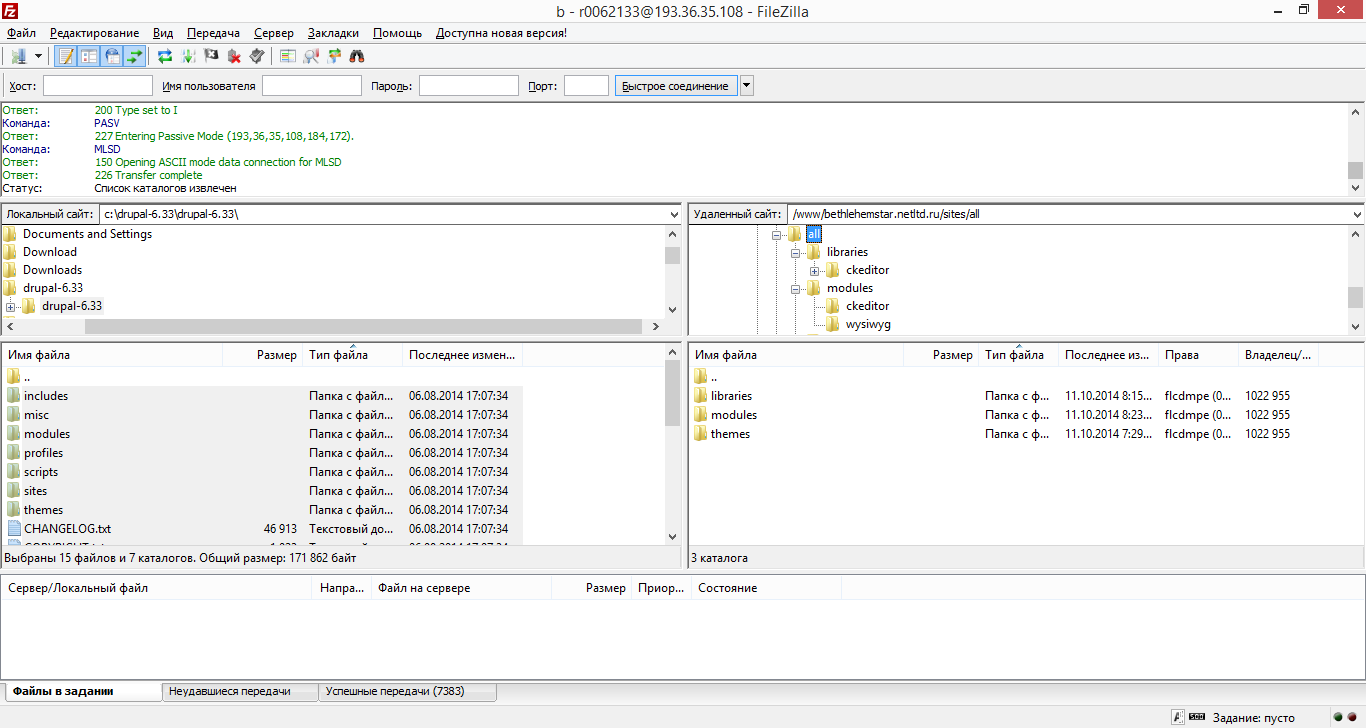
Task: Toggle local directory tree display
Action: [x=89, y=56]
